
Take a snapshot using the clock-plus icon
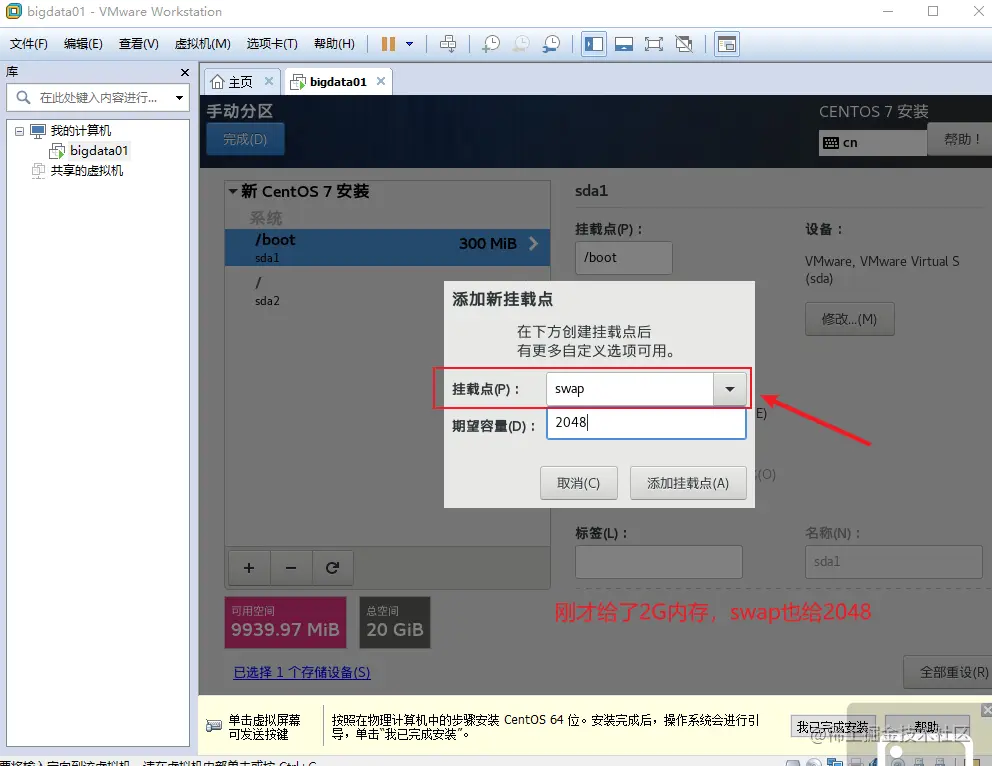pos(491,44)
